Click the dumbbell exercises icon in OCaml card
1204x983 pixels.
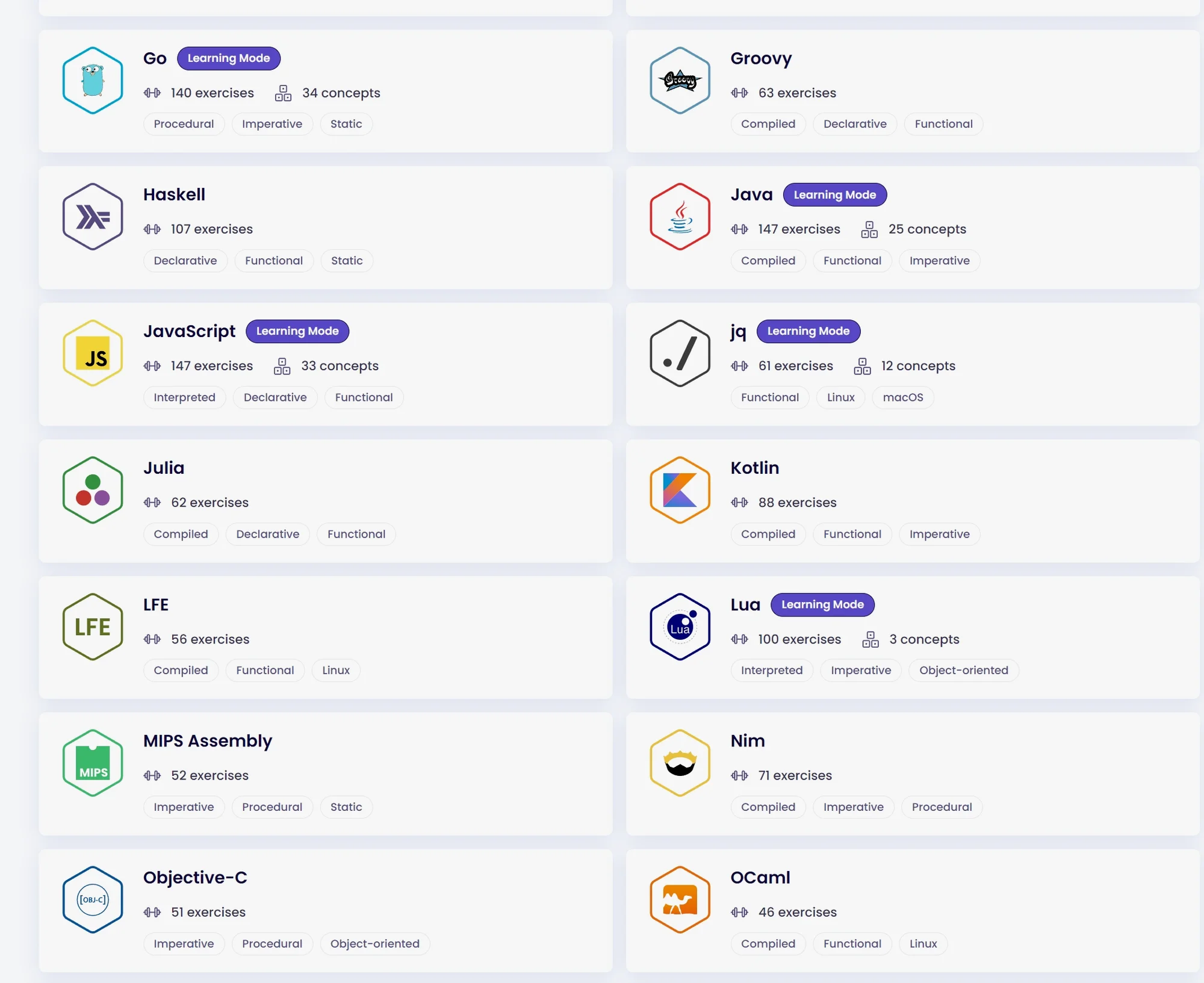739,913
